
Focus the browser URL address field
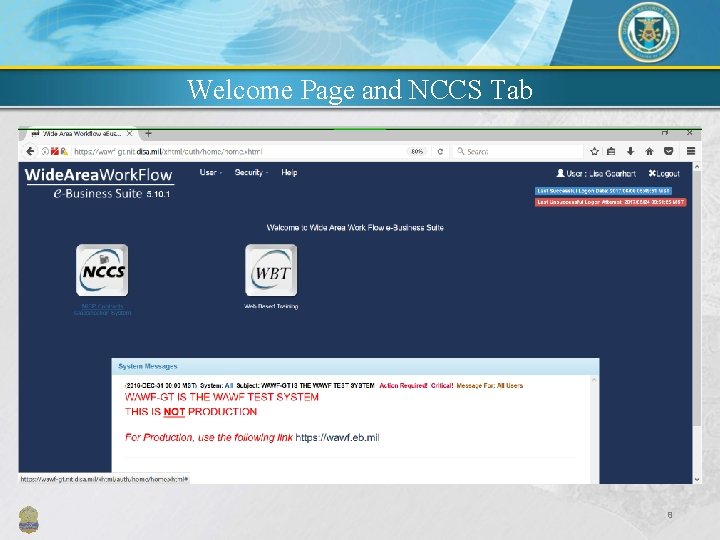click(x=239, y=151)
